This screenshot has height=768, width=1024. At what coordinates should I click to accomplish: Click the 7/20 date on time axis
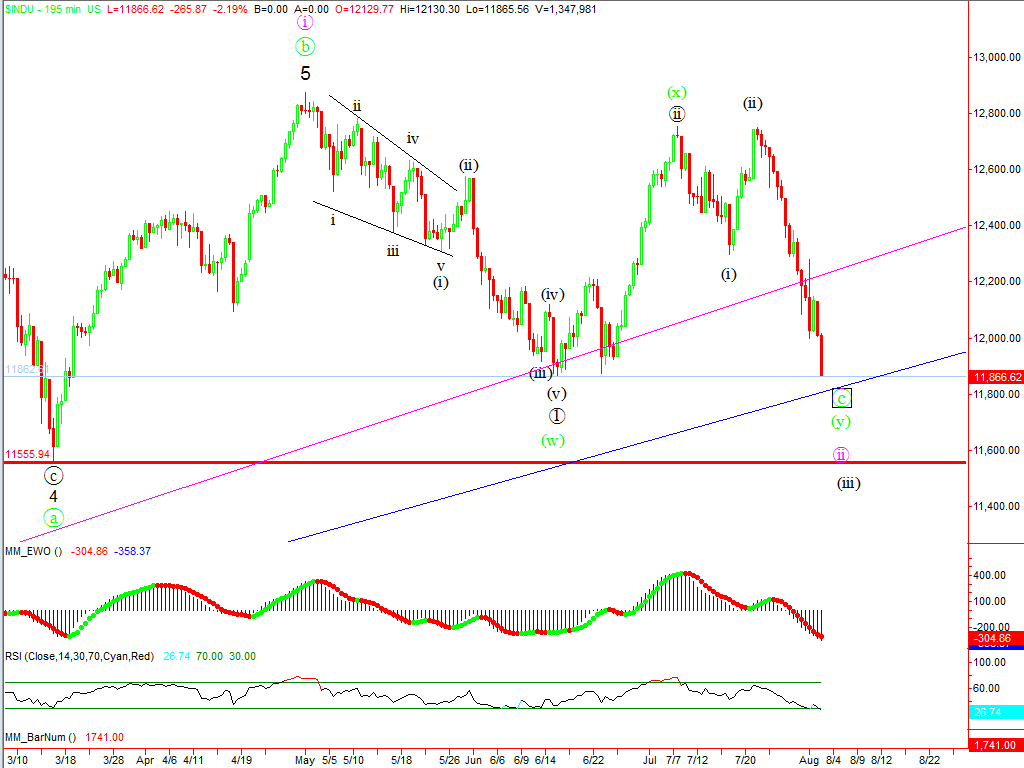click(747, 759)
